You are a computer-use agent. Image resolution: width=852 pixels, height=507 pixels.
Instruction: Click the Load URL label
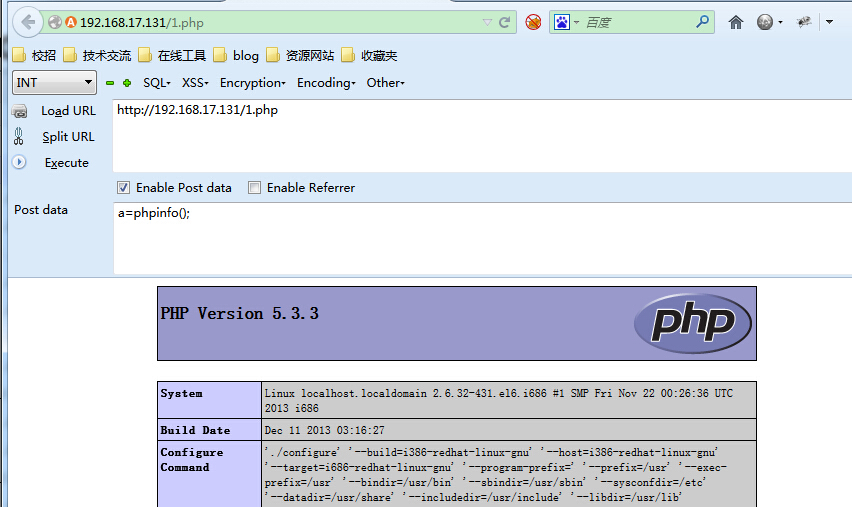(x=68, y=111)
